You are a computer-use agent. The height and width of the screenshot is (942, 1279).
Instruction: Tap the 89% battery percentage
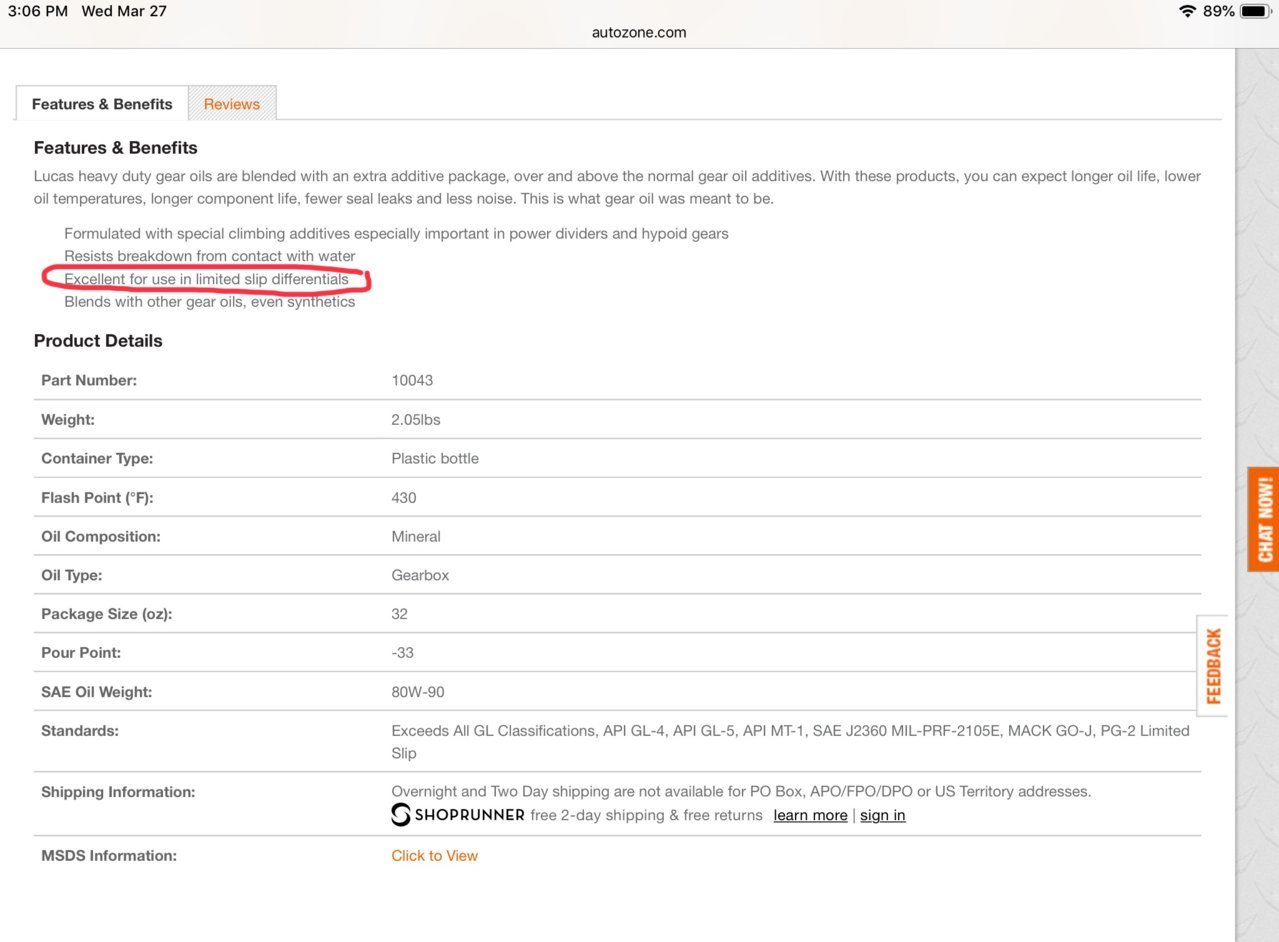coord(1219,11)
